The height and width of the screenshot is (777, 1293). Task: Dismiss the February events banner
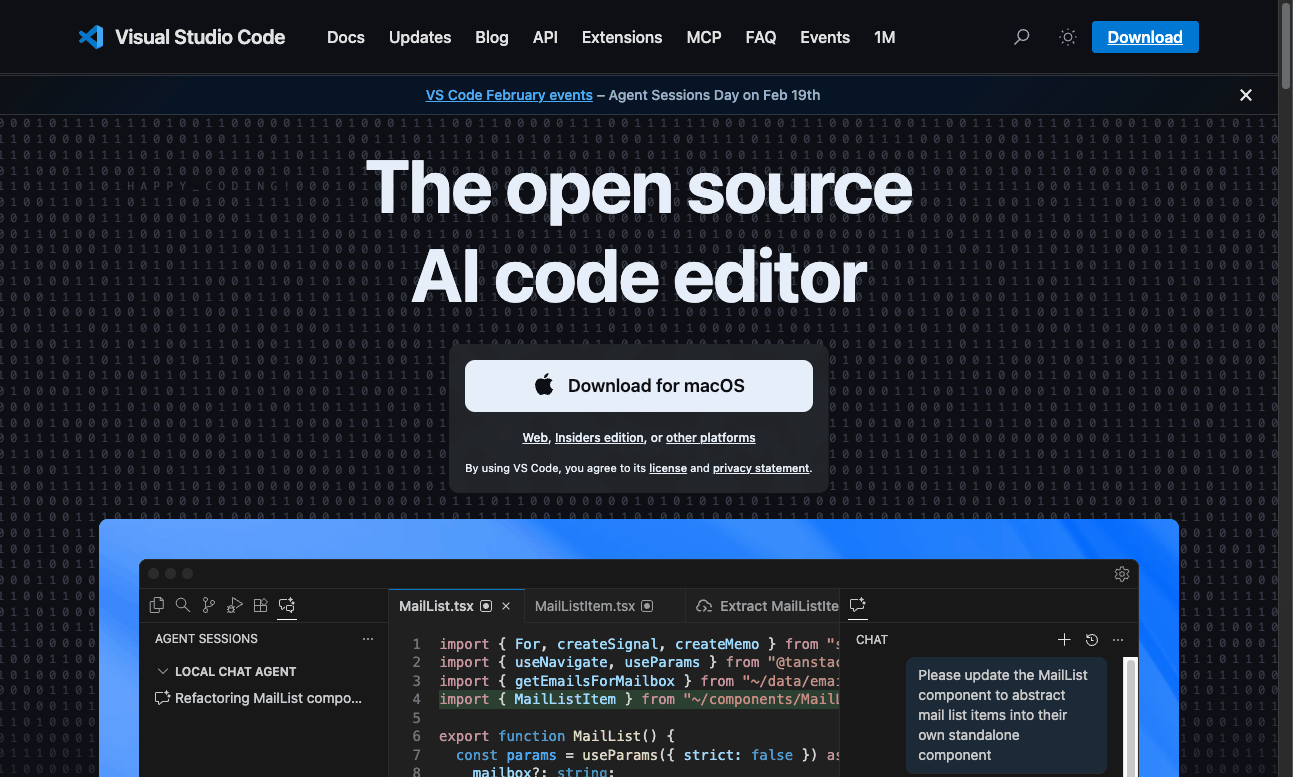point(1246,95)
